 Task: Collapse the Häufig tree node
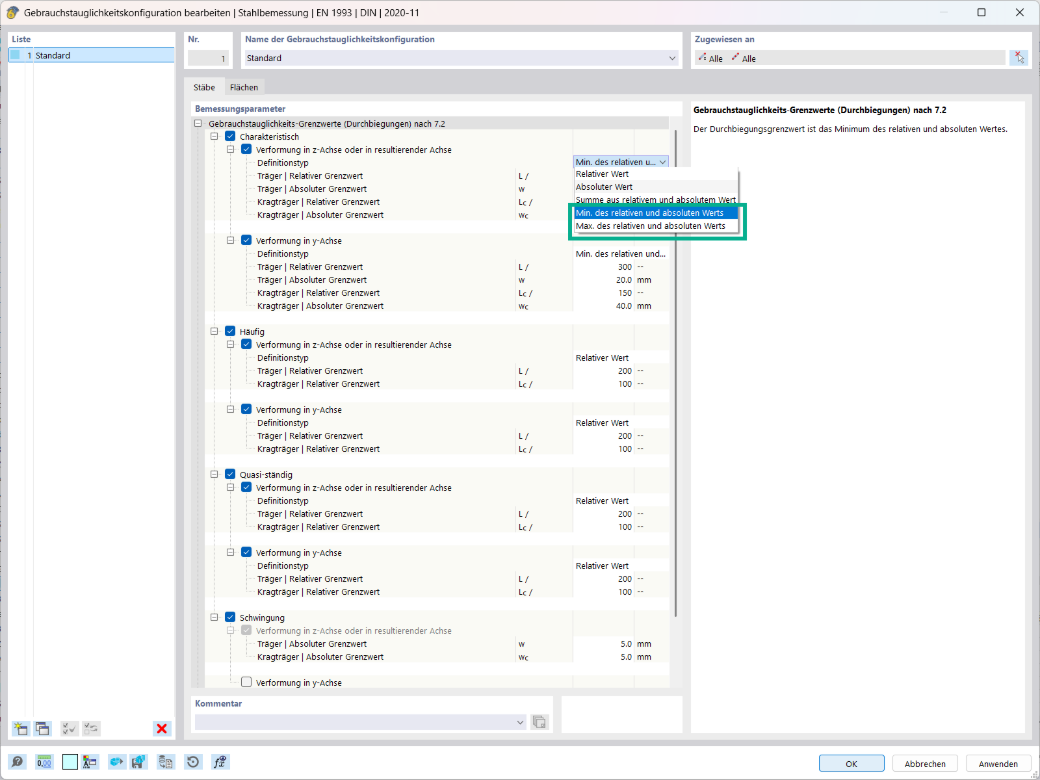click(214, 332)
